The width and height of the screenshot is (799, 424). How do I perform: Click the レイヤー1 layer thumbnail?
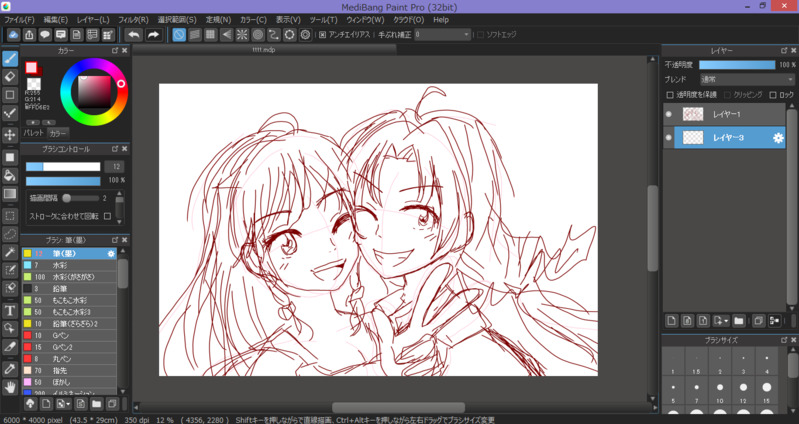pyautogui.click(x=693, y=114)
